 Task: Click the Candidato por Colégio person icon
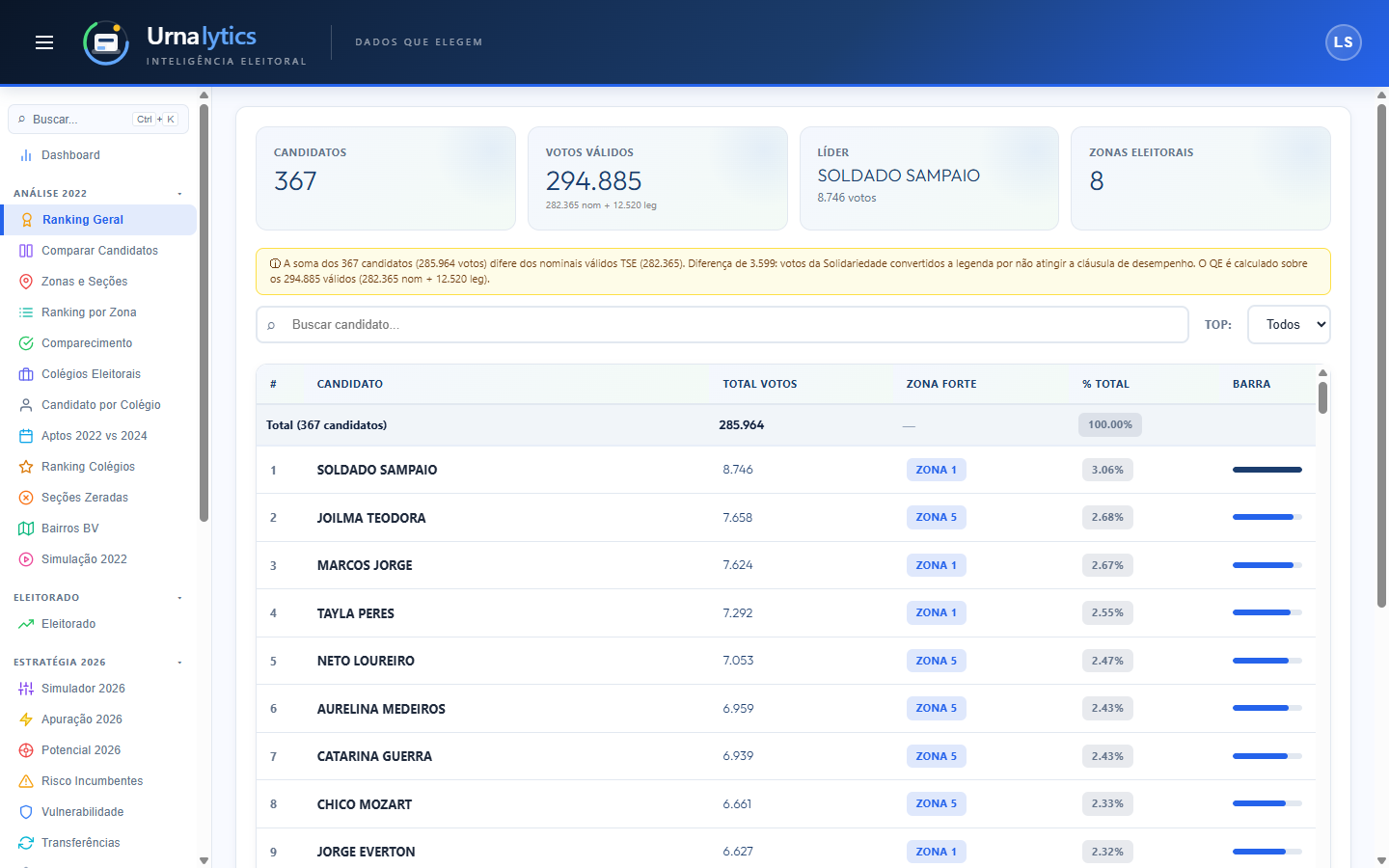pos(26,405)
